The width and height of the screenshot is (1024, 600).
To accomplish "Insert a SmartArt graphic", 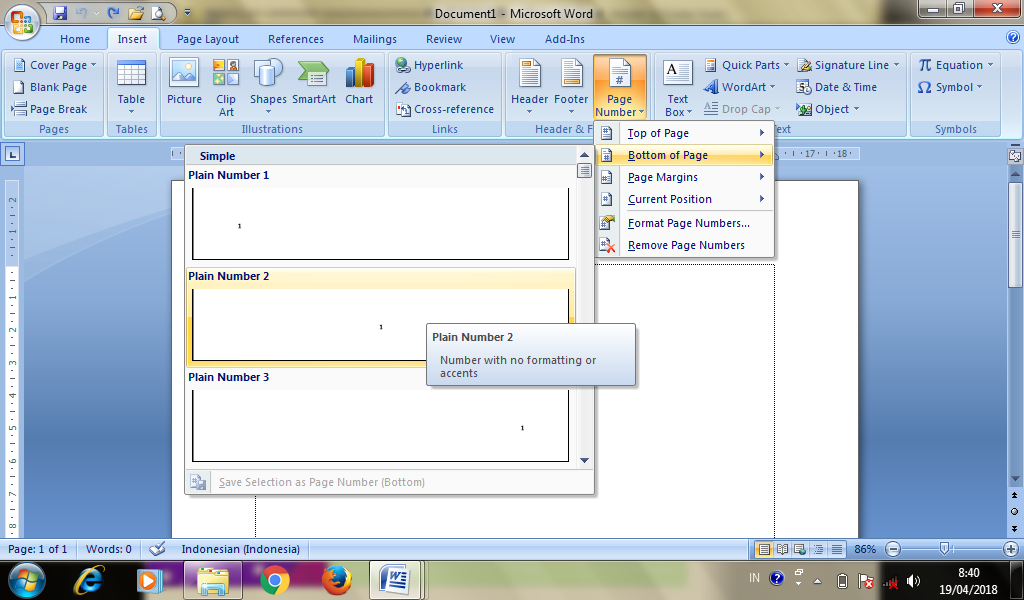I will coord(313,82).
